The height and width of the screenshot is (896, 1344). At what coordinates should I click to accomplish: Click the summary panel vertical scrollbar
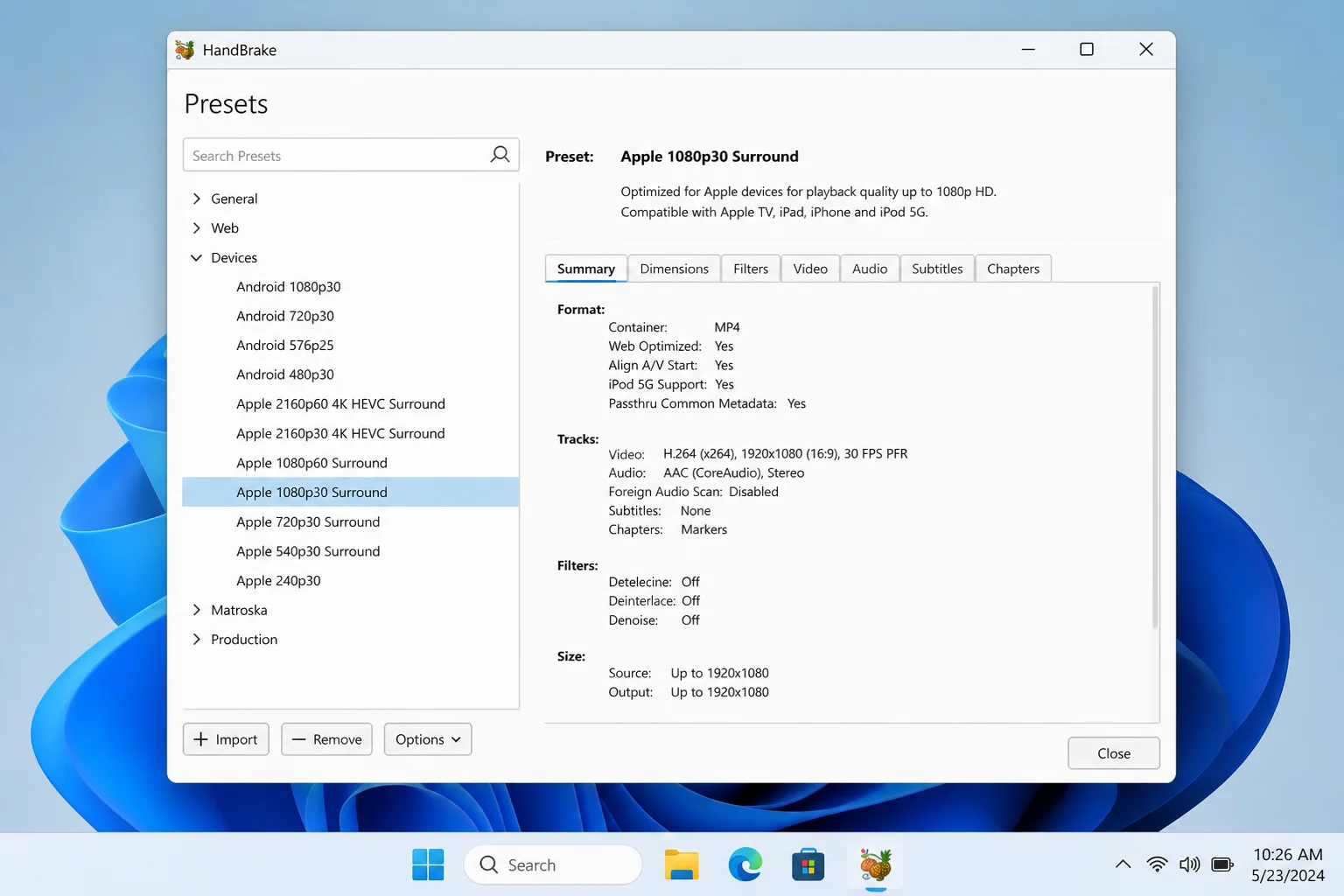pyautogui.click(x=1155, y=457)
